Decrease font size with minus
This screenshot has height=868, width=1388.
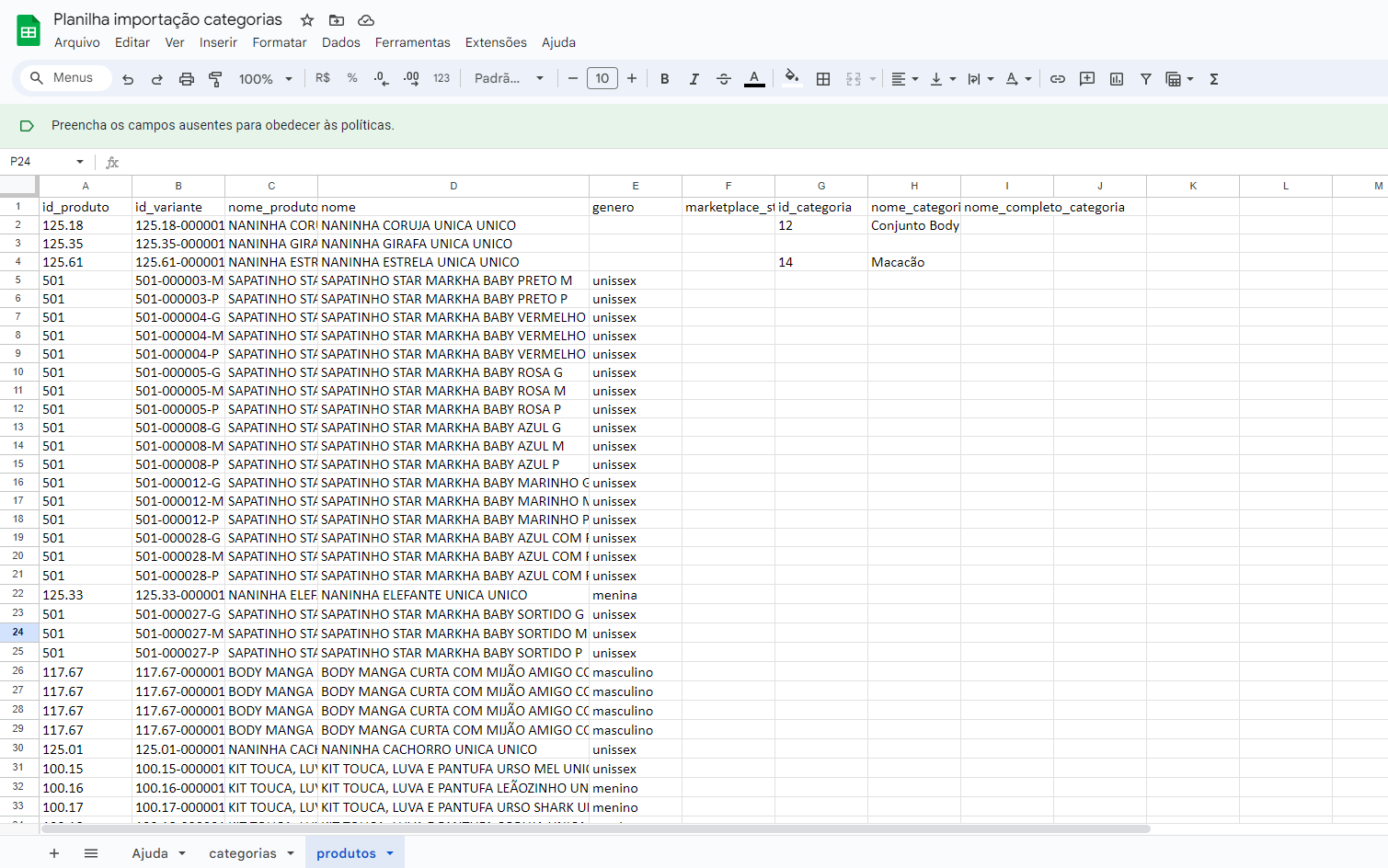[572, 79]
